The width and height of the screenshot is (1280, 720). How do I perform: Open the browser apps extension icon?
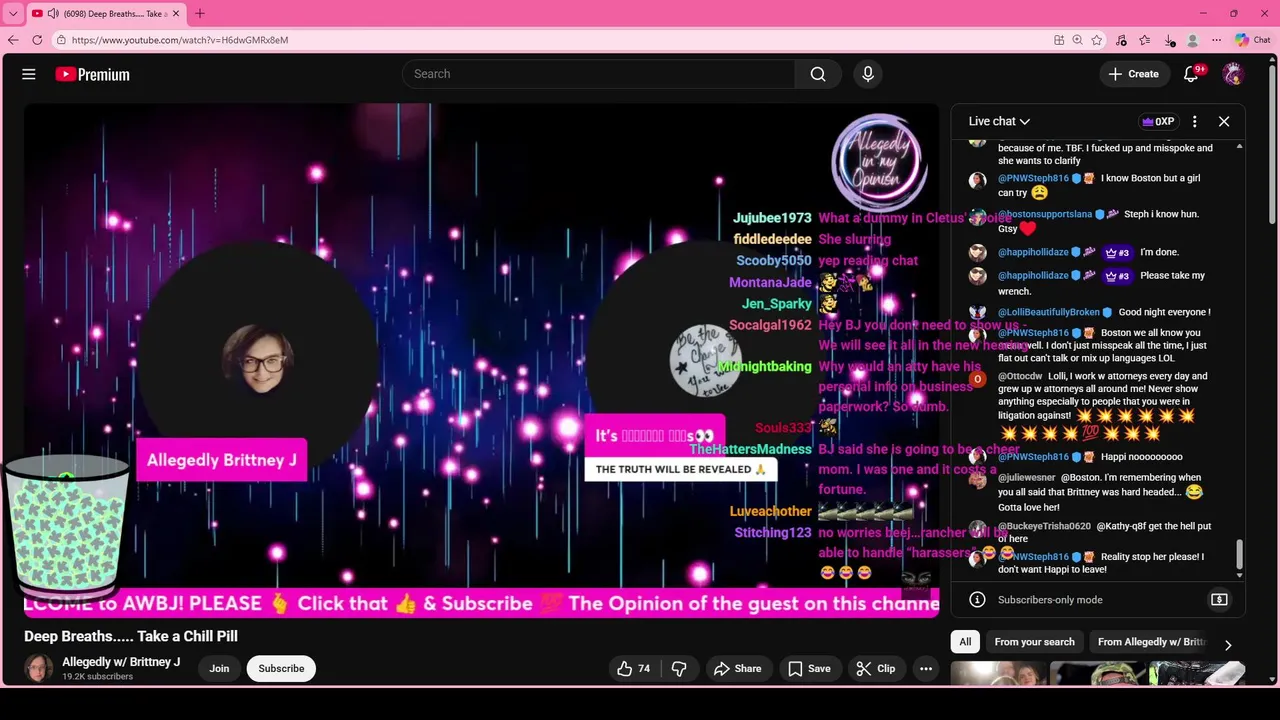coord(1059,40)
